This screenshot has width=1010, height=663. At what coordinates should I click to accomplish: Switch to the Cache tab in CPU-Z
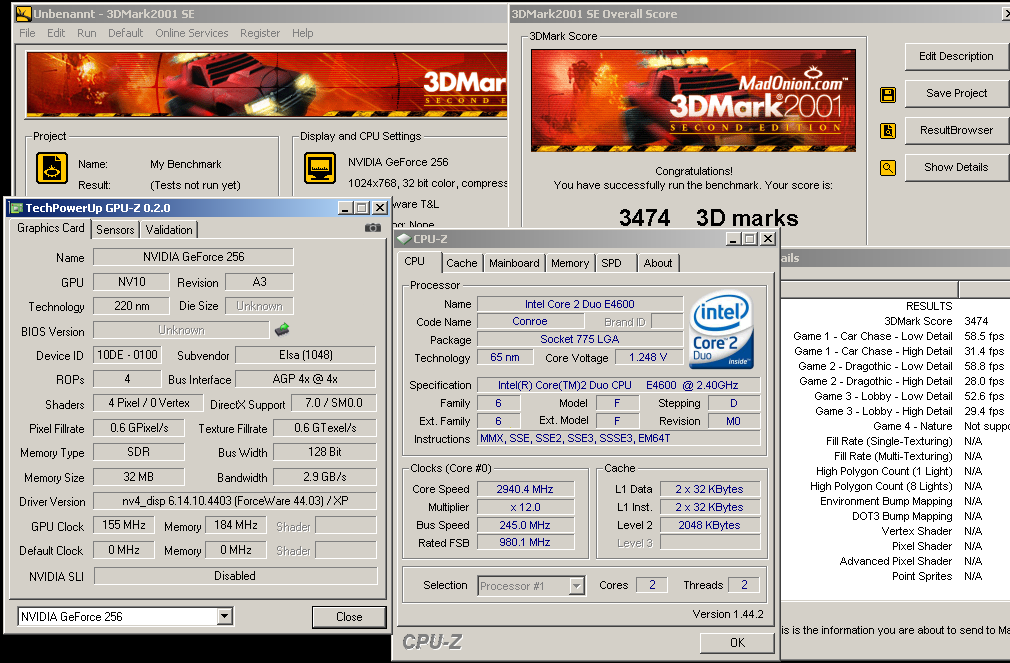(x=462, y=263)
